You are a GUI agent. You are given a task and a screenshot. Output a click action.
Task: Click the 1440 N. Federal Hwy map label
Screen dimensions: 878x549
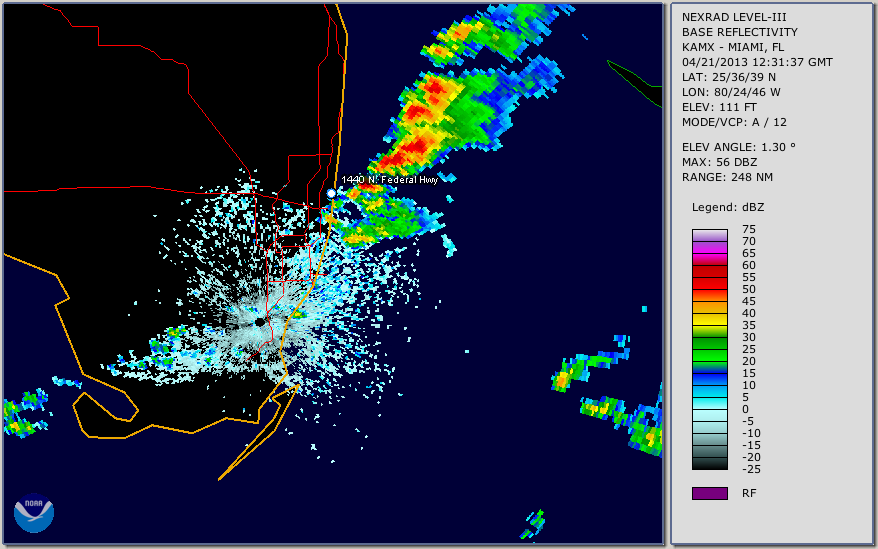point(389,179)
